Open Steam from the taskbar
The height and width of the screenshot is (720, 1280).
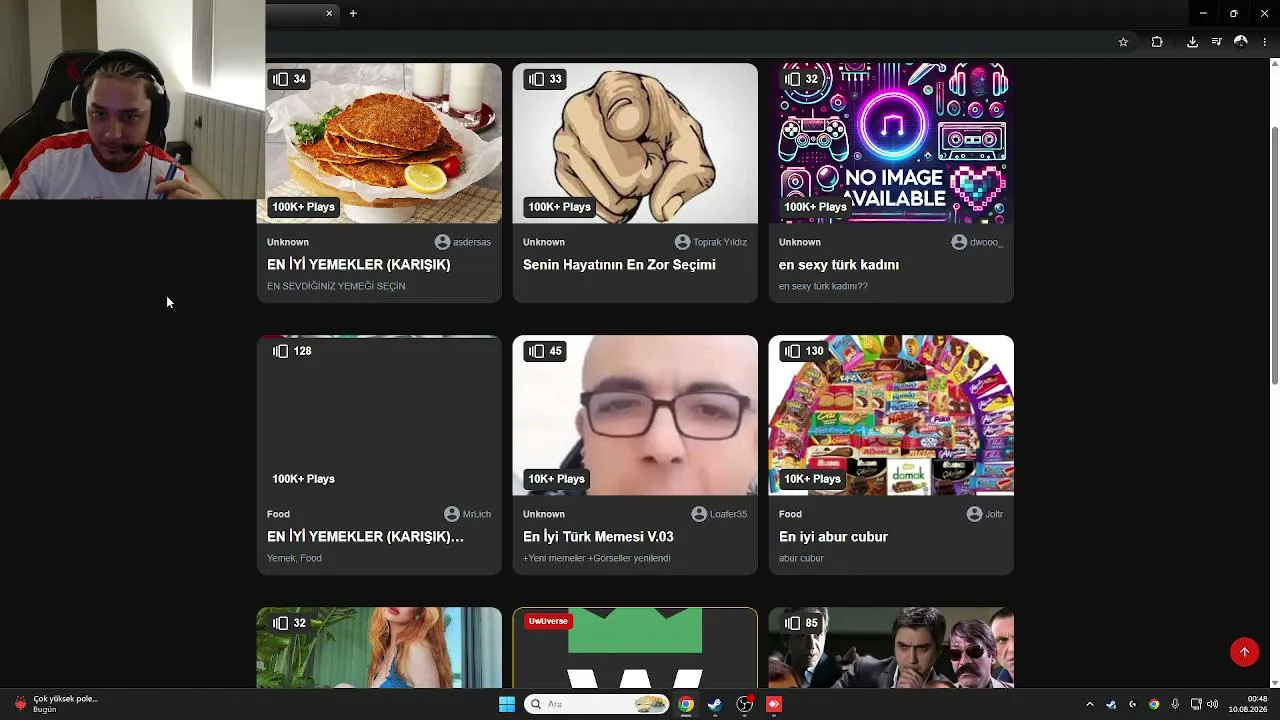[715, 704]
